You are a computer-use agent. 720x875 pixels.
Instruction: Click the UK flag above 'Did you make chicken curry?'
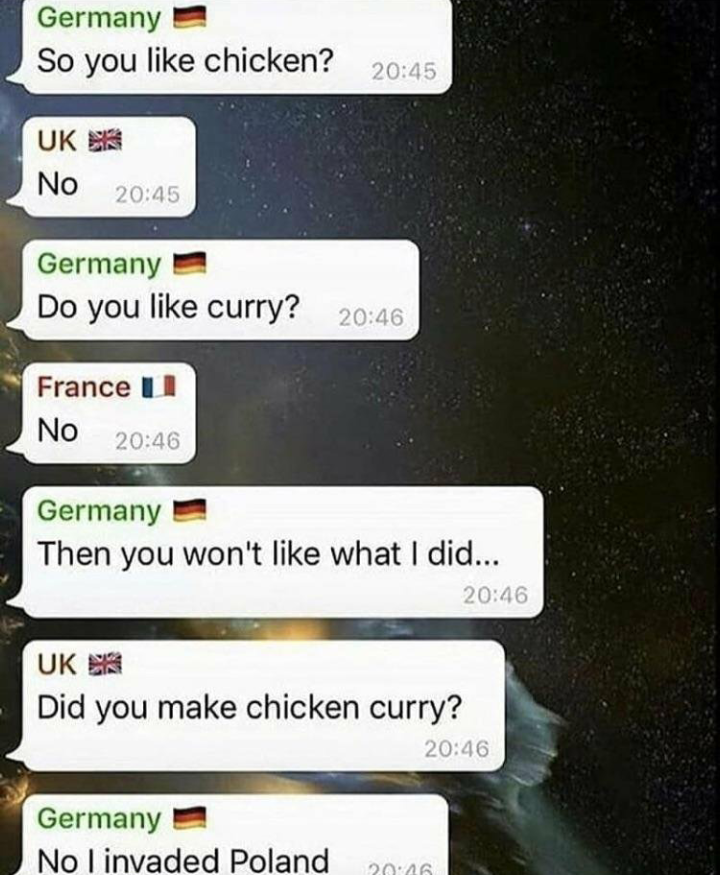pos(105,664)
